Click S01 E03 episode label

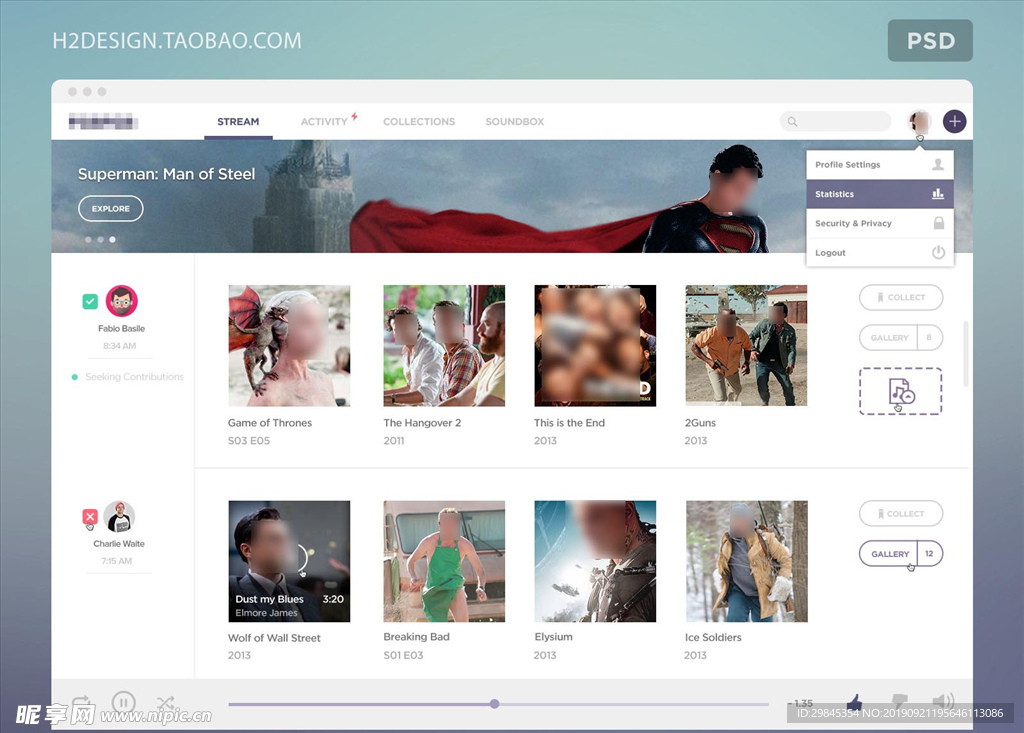click(x=403, y=655)
